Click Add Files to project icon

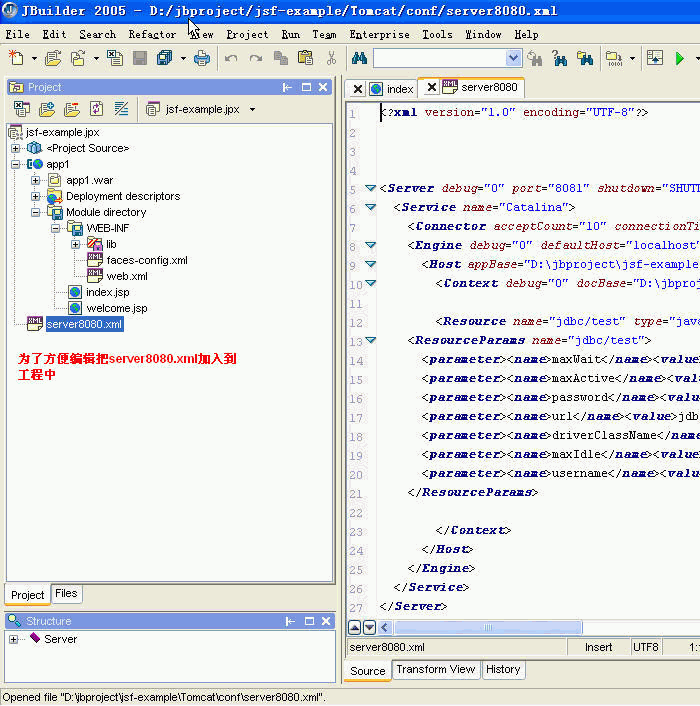[x=46, y=109]
